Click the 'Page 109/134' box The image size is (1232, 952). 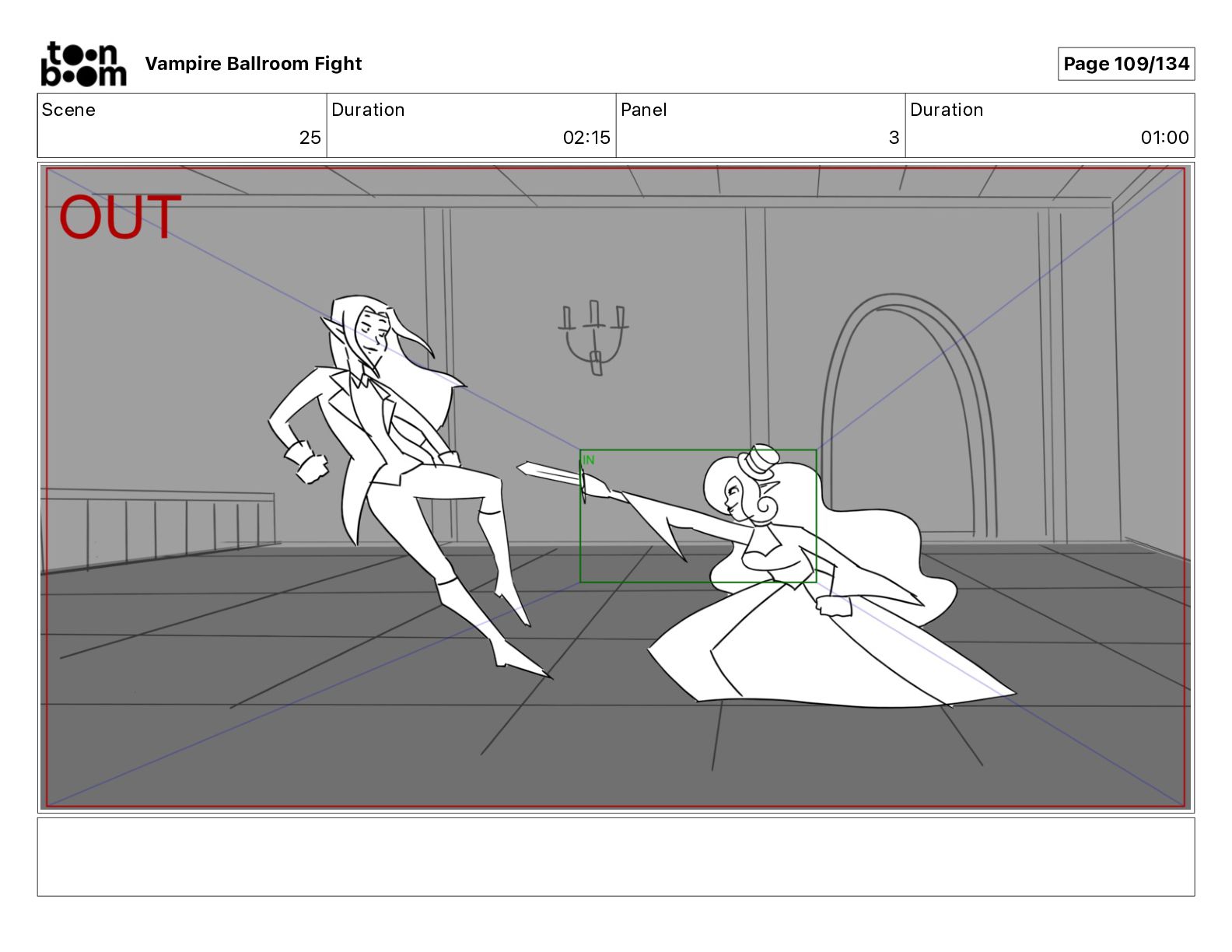point(1126,64)
